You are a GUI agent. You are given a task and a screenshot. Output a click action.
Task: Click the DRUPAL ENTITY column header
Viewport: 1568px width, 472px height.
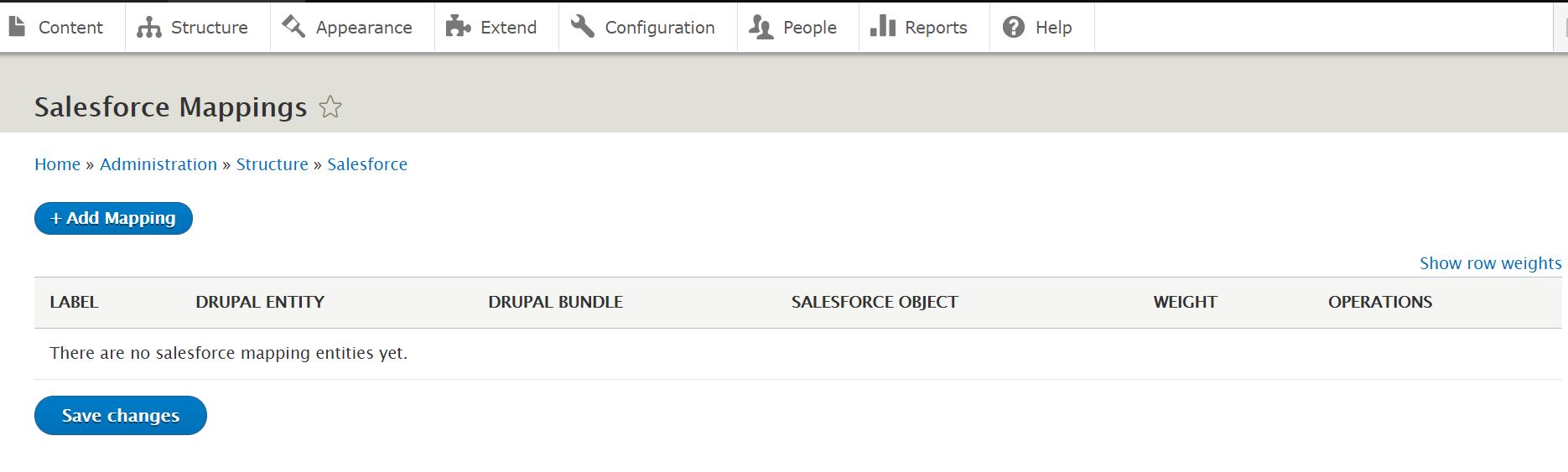click(x=260, y=302)
